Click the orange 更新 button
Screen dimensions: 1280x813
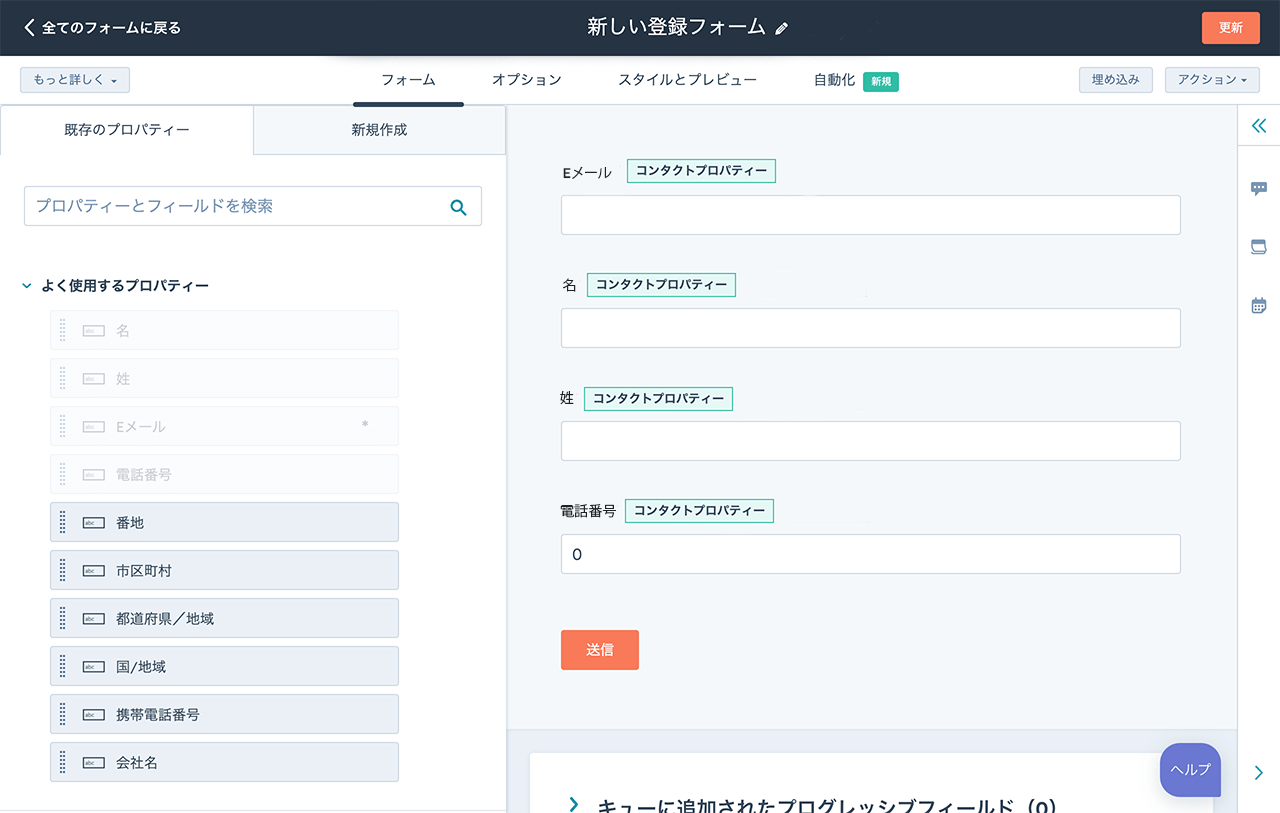coord(1230,28)
